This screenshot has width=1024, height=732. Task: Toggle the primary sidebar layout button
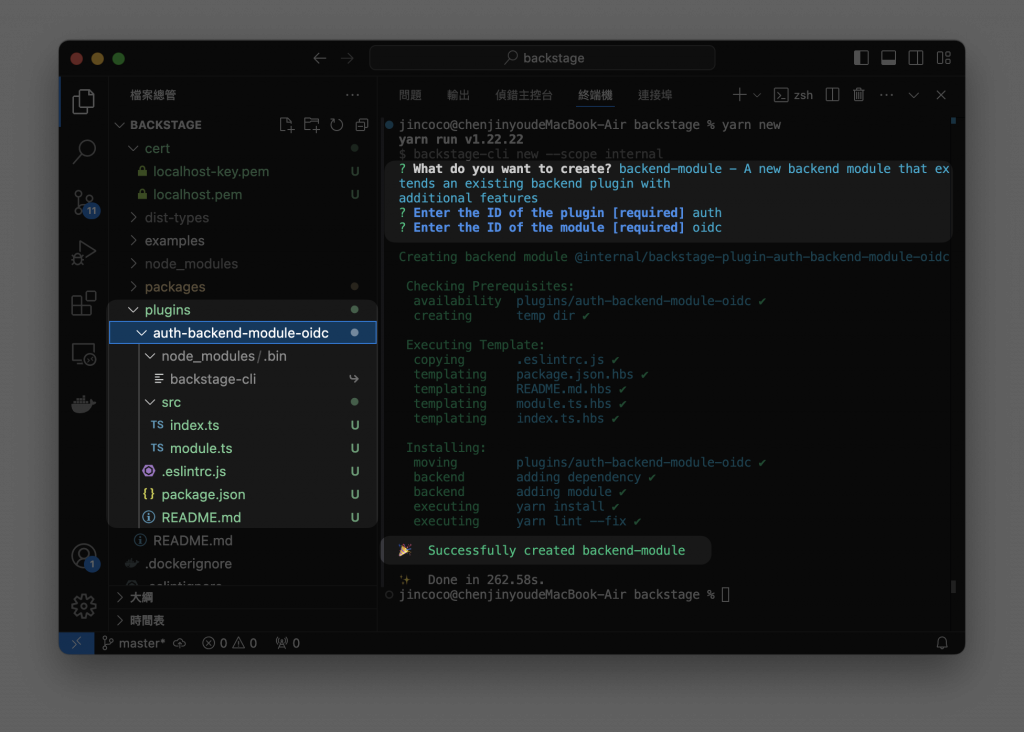(x=861, y=58)
